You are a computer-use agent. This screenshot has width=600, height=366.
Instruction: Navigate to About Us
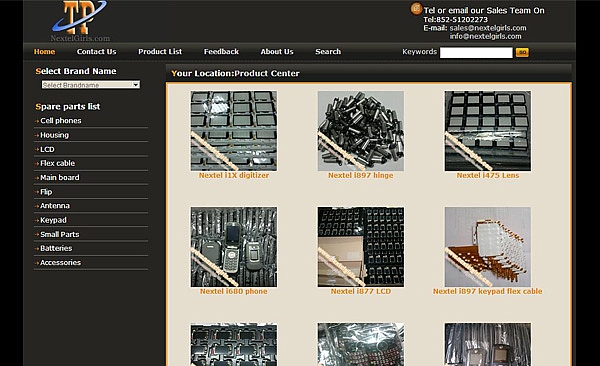click(x=277, y=52)
